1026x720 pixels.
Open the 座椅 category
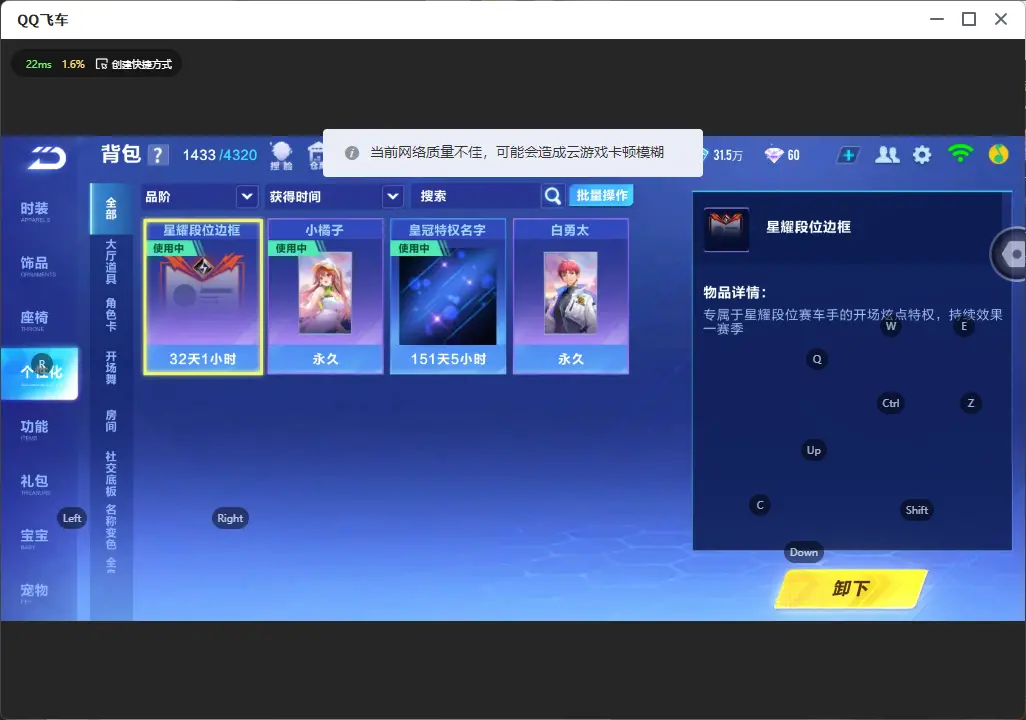tap(35, 319)
